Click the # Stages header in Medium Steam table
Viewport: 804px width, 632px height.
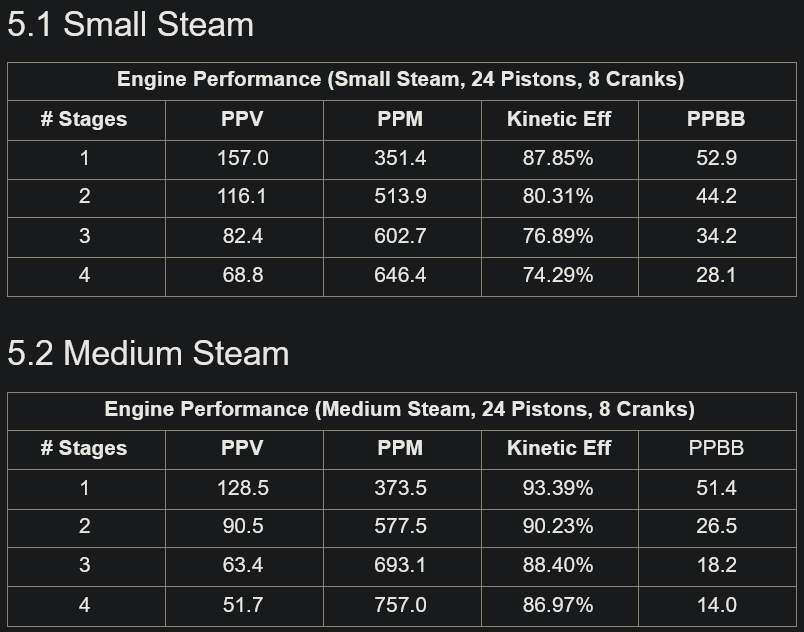pyautogui.click(x=84, y=448)
